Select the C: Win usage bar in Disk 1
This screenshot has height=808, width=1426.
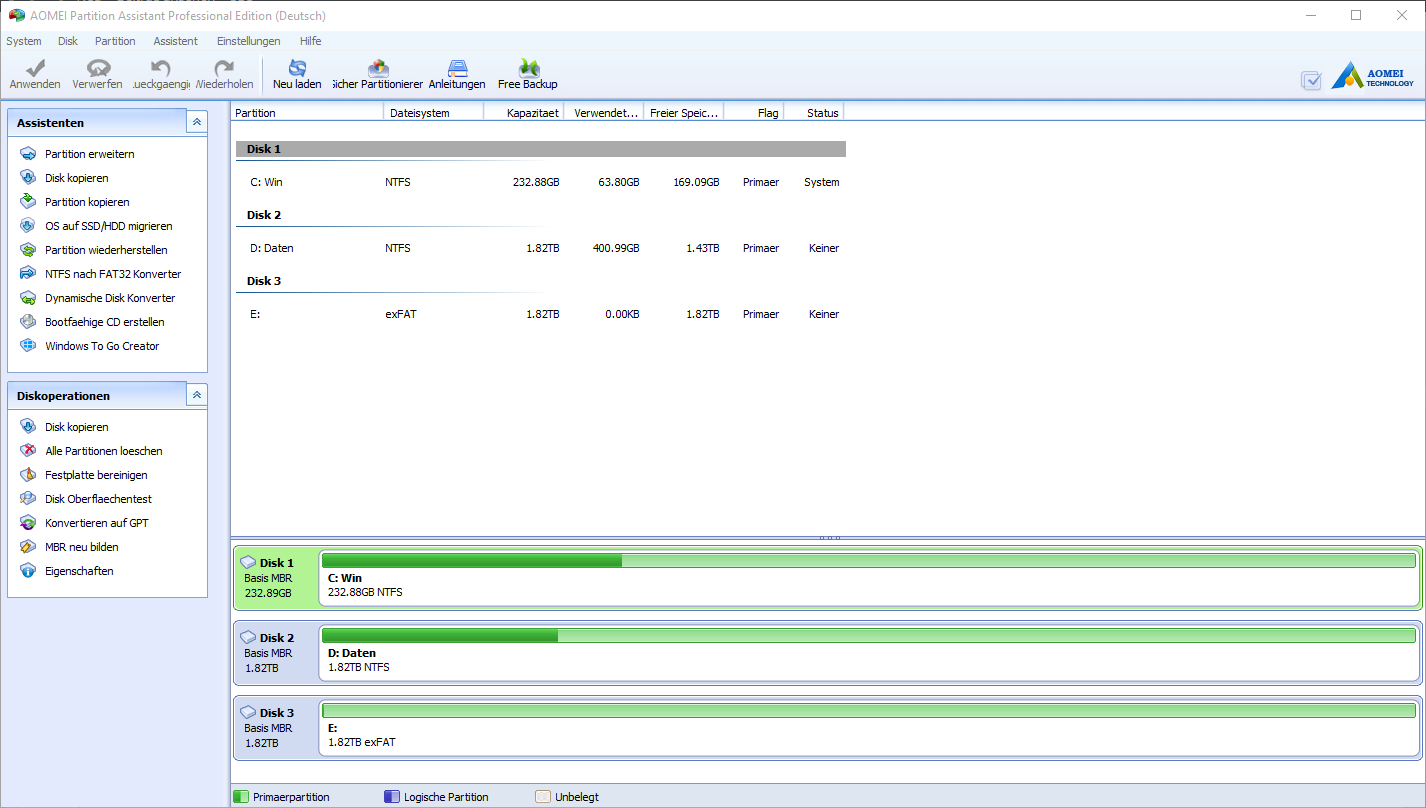pos(869,561)
